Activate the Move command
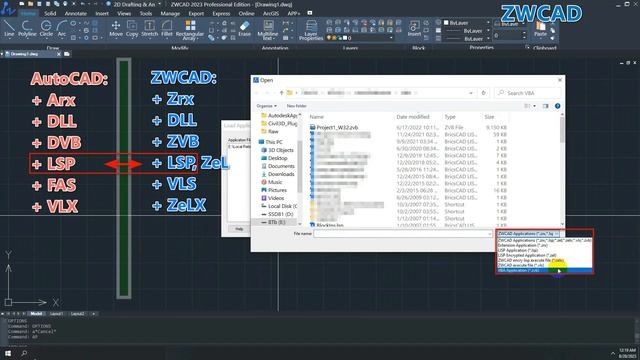The width and height of the screenshot is (640, 360). pos(116,29)
